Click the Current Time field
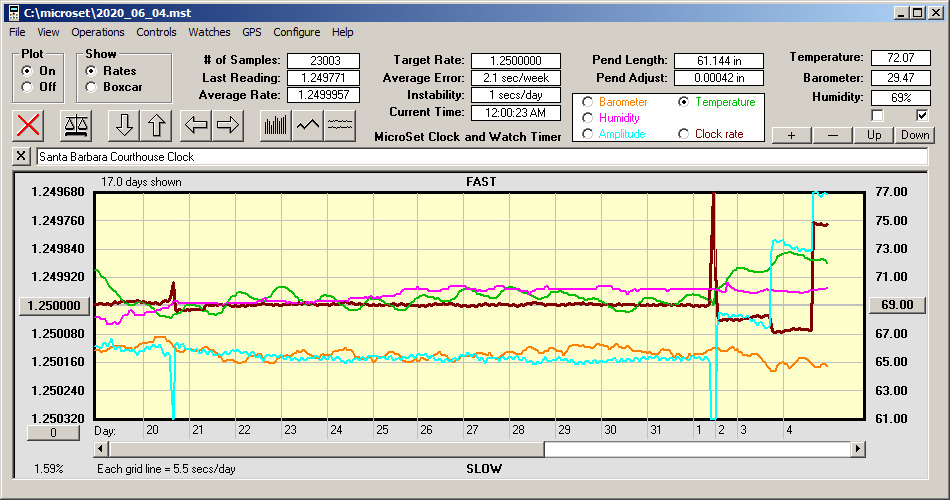The height and width of the screenshot is (500, 950). coord(516,112)
